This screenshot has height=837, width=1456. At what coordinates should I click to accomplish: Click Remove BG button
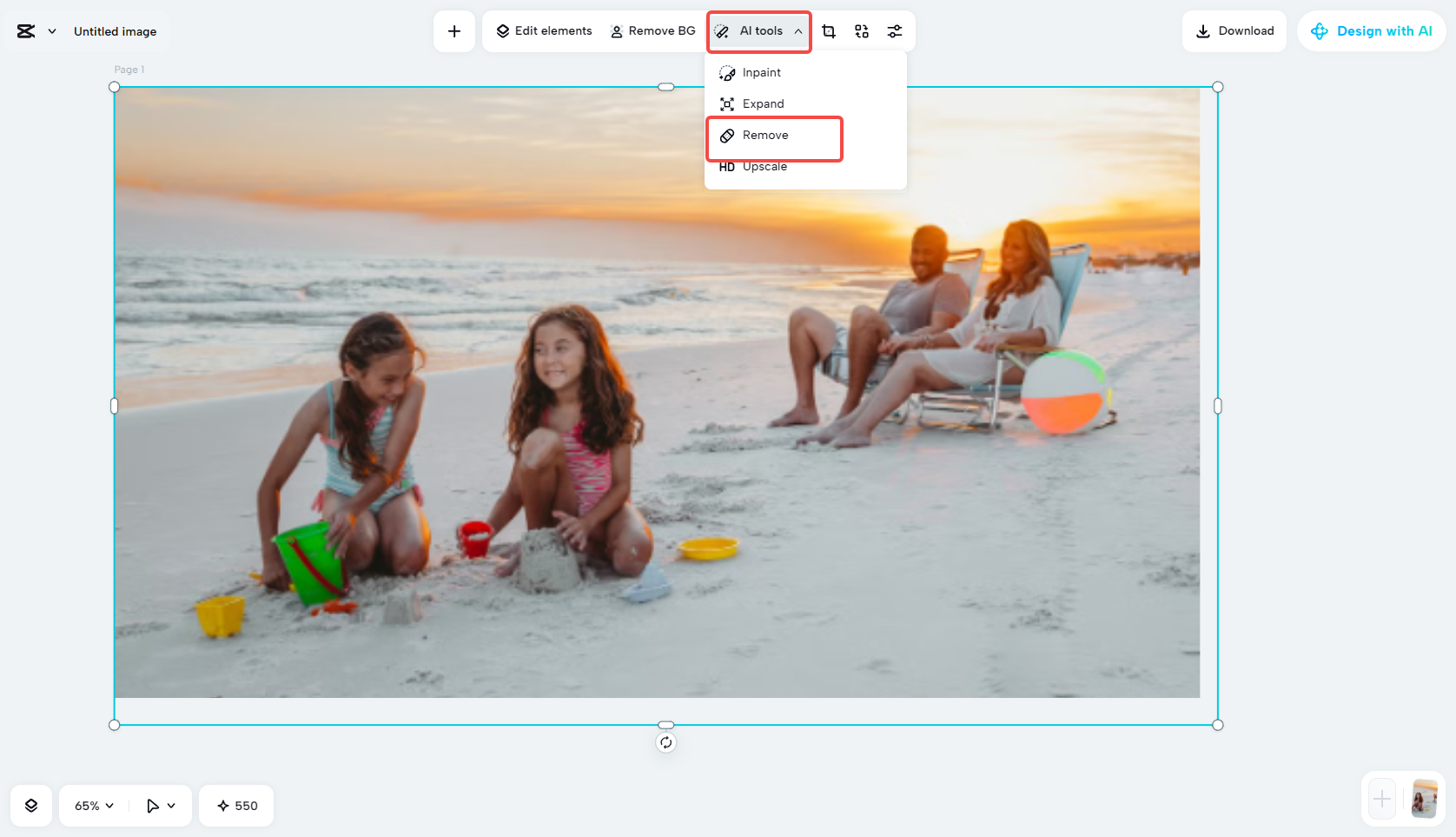click(x=653, y=31)
